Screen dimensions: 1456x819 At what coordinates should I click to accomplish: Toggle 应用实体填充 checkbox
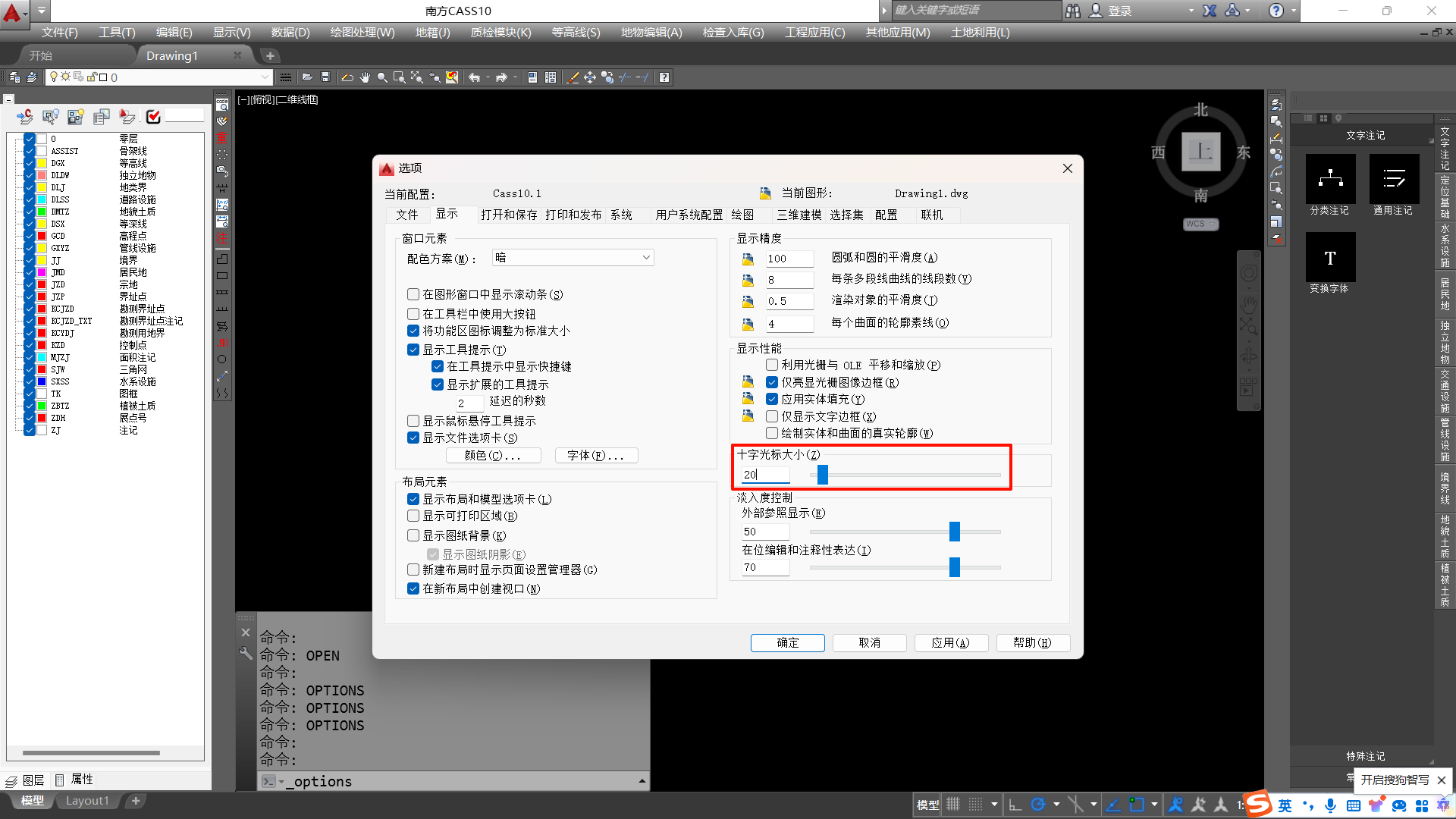(x=772, y=399)
